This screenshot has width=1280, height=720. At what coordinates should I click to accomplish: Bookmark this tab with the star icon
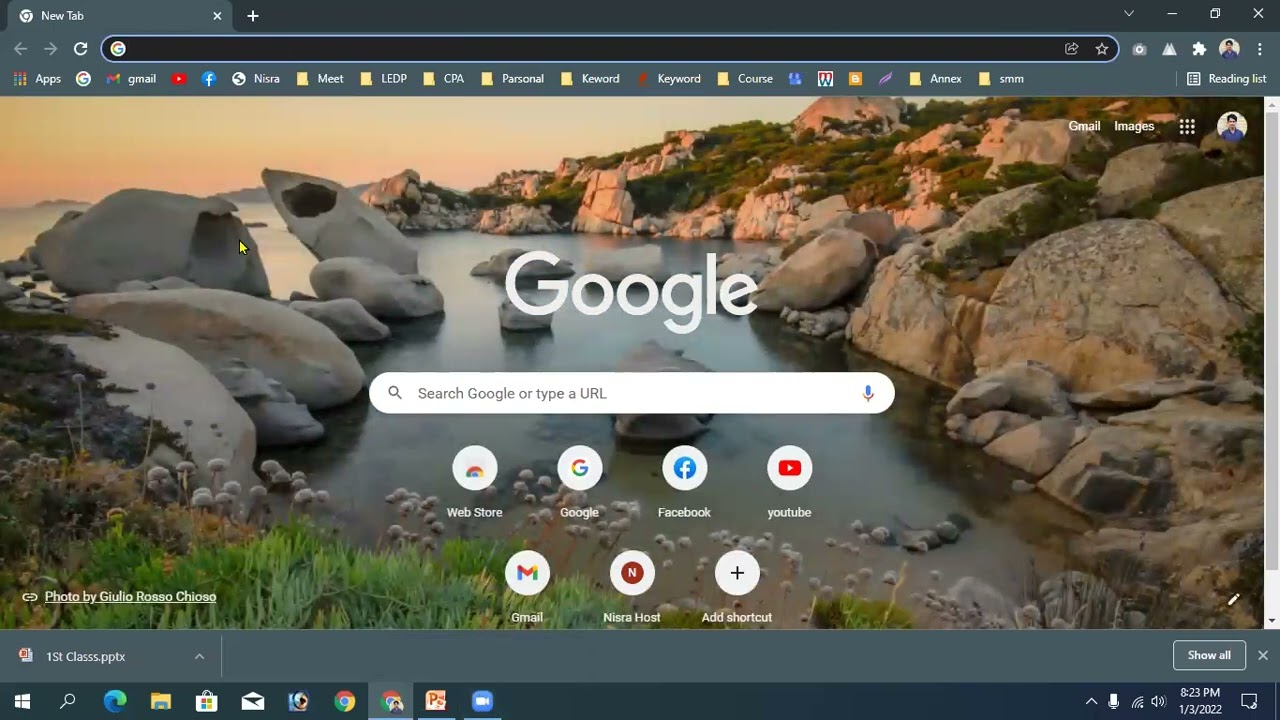coord(1101,49)
